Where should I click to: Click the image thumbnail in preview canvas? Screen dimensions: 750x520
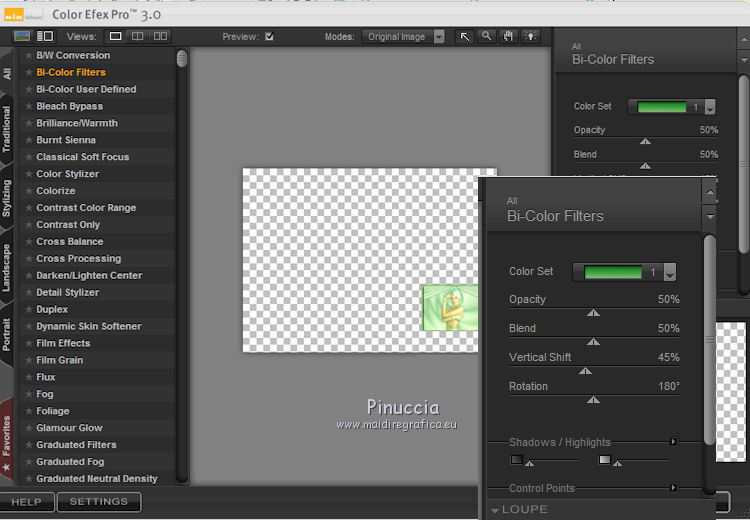(450, 308)
